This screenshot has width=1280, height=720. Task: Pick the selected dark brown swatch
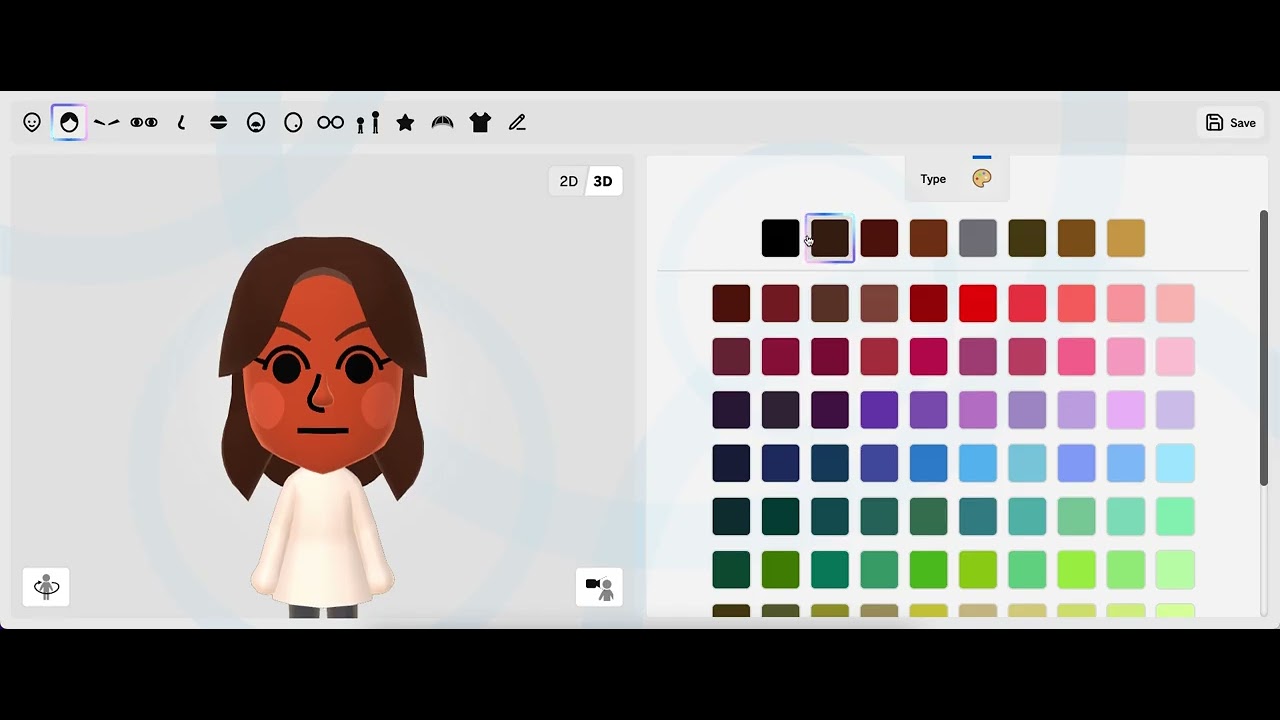830,238
